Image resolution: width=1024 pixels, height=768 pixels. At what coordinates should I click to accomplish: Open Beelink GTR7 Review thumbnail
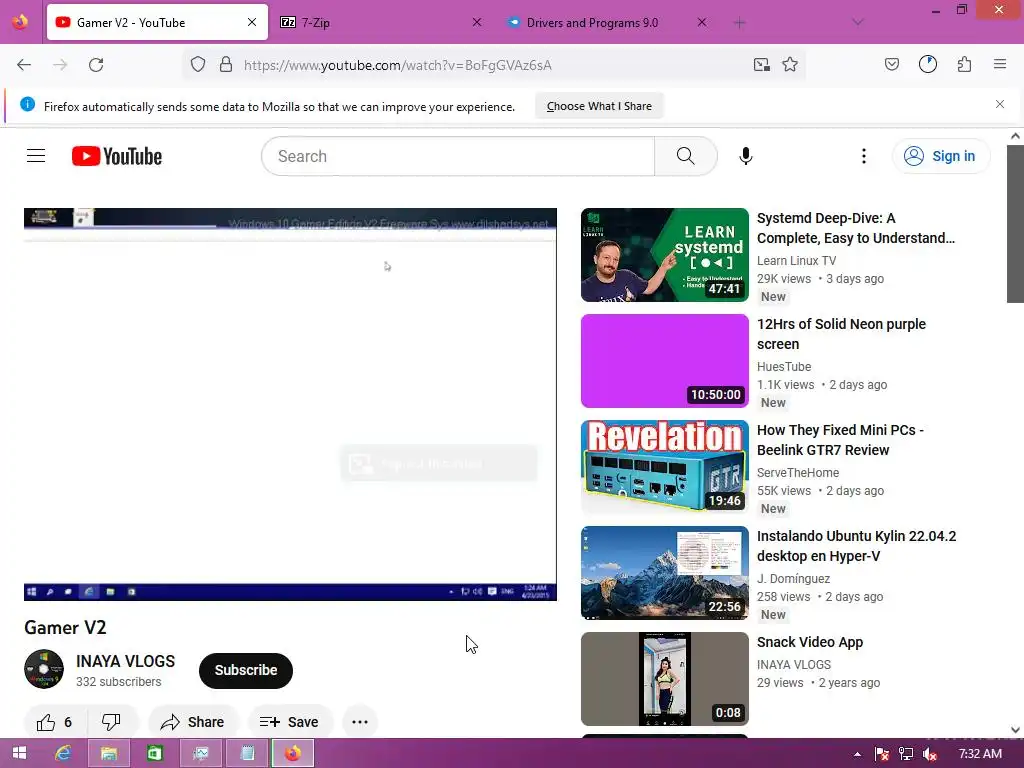point(665,466)
